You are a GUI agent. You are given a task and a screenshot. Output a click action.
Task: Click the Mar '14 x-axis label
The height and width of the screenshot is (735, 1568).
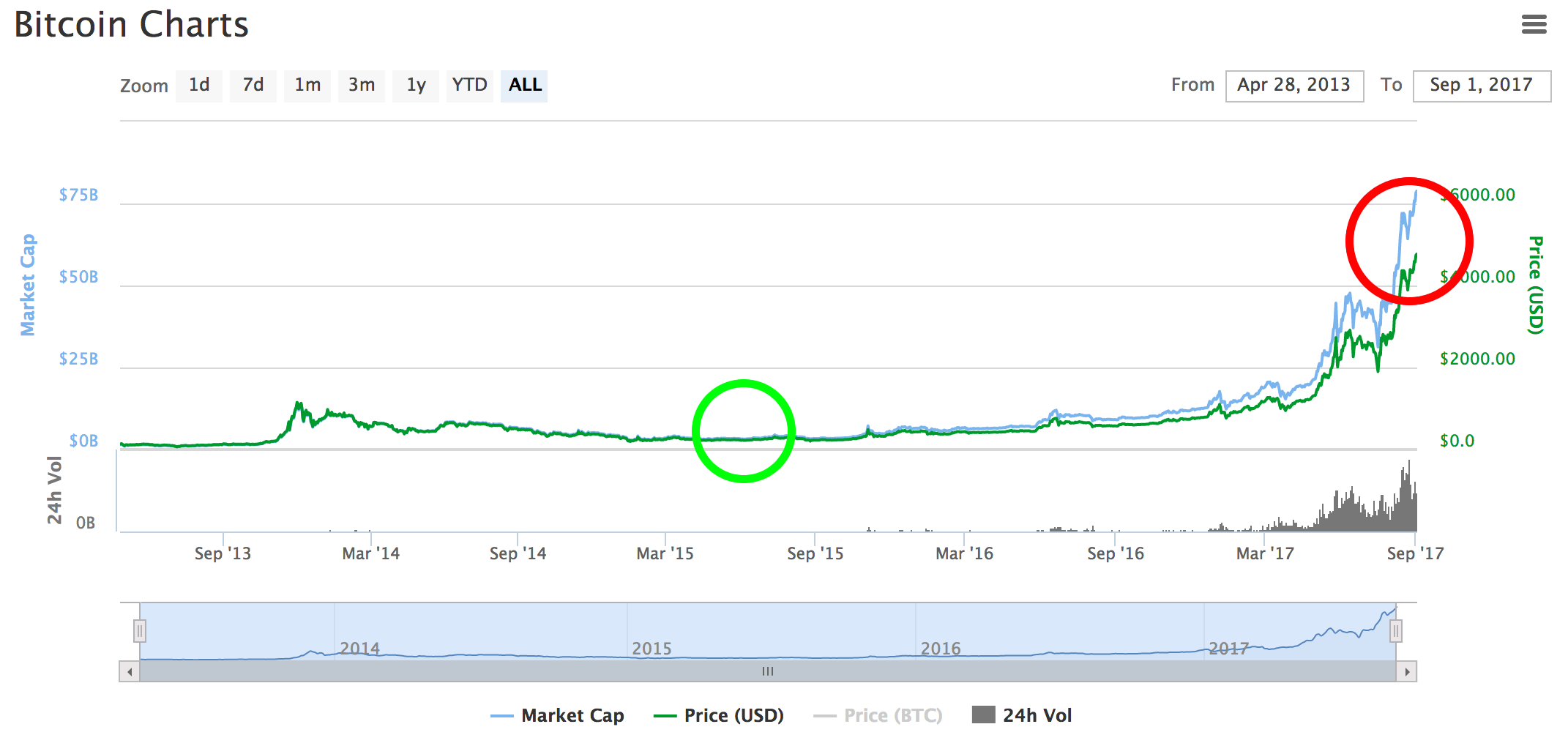tap(371, 553)
